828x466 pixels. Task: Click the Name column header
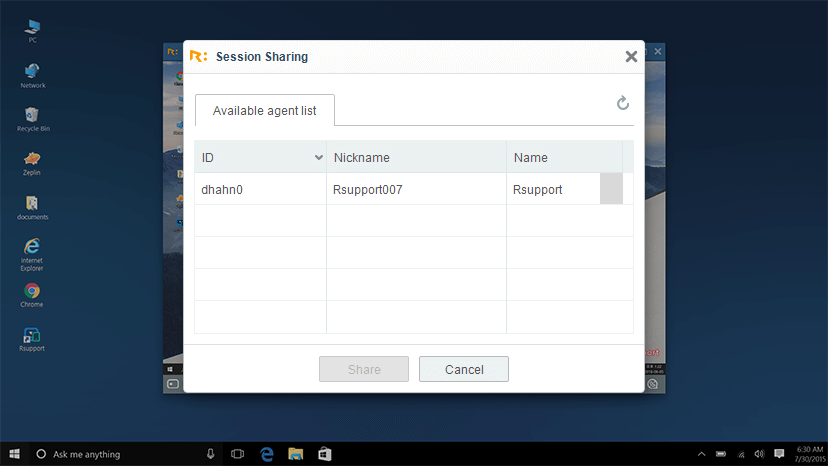point(564,157)
